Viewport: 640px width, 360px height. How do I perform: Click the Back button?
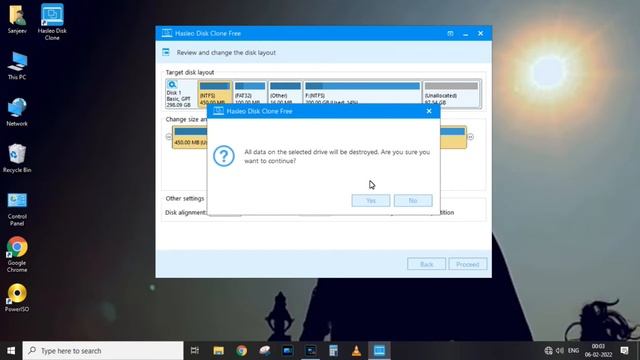(427, 264)
